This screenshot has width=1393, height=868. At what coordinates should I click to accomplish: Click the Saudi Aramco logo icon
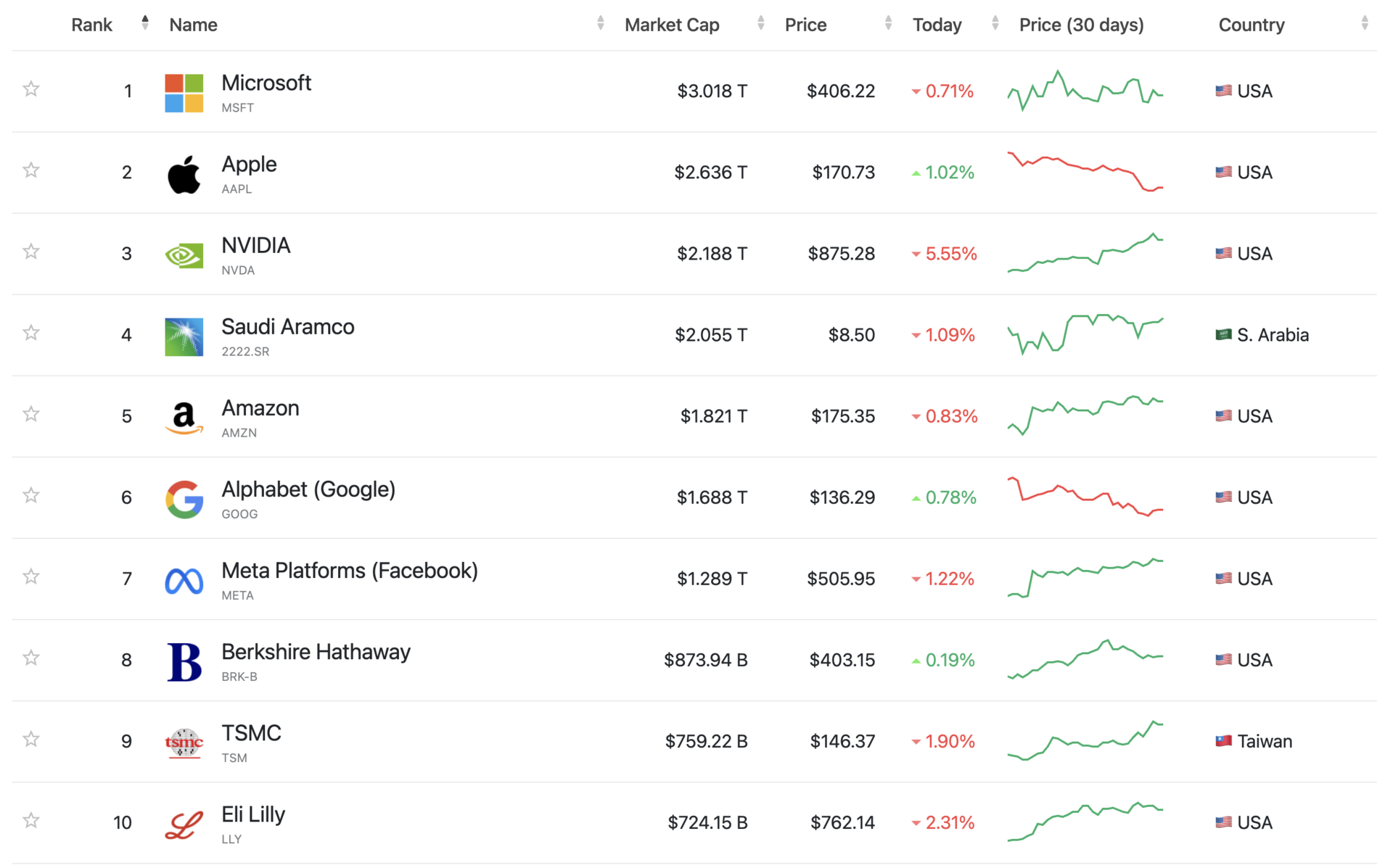click(x=184, y=336)
